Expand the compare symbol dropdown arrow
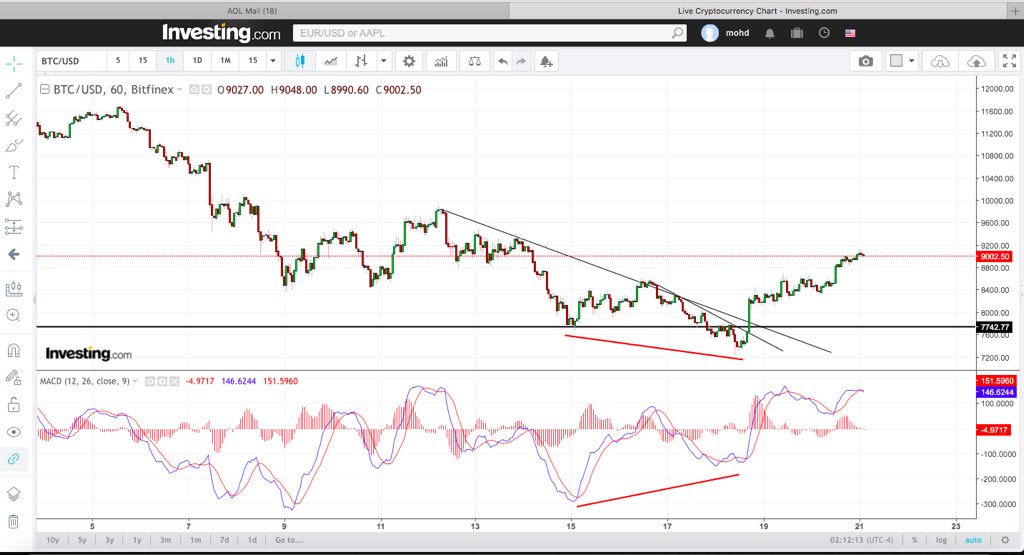 click(384, 61)
